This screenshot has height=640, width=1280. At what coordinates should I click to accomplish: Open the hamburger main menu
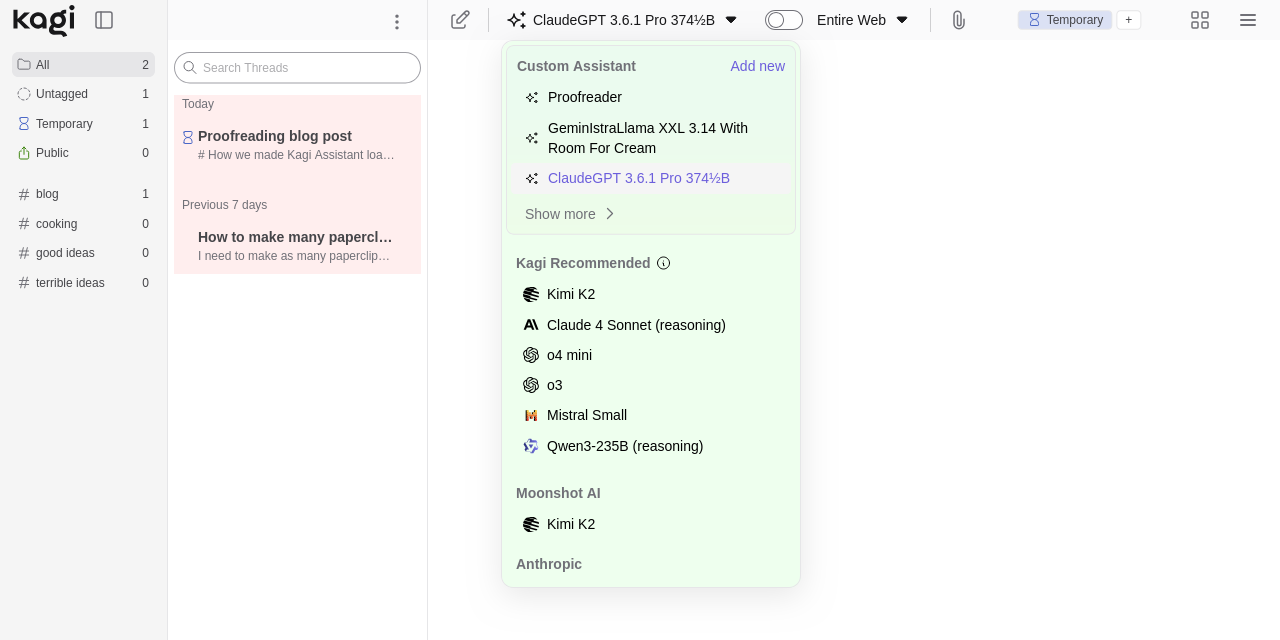[x=1248, y=20]
